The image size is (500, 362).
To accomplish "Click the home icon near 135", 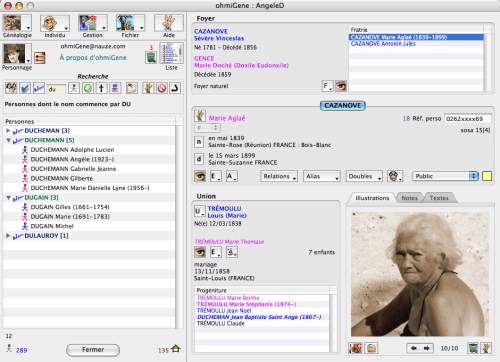I will click(x=176, y=349).
